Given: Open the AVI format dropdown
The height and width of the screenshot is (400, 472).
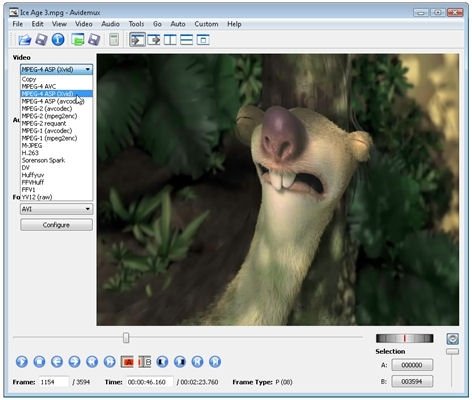Looking at the screenshot, I should pos(57,209).
